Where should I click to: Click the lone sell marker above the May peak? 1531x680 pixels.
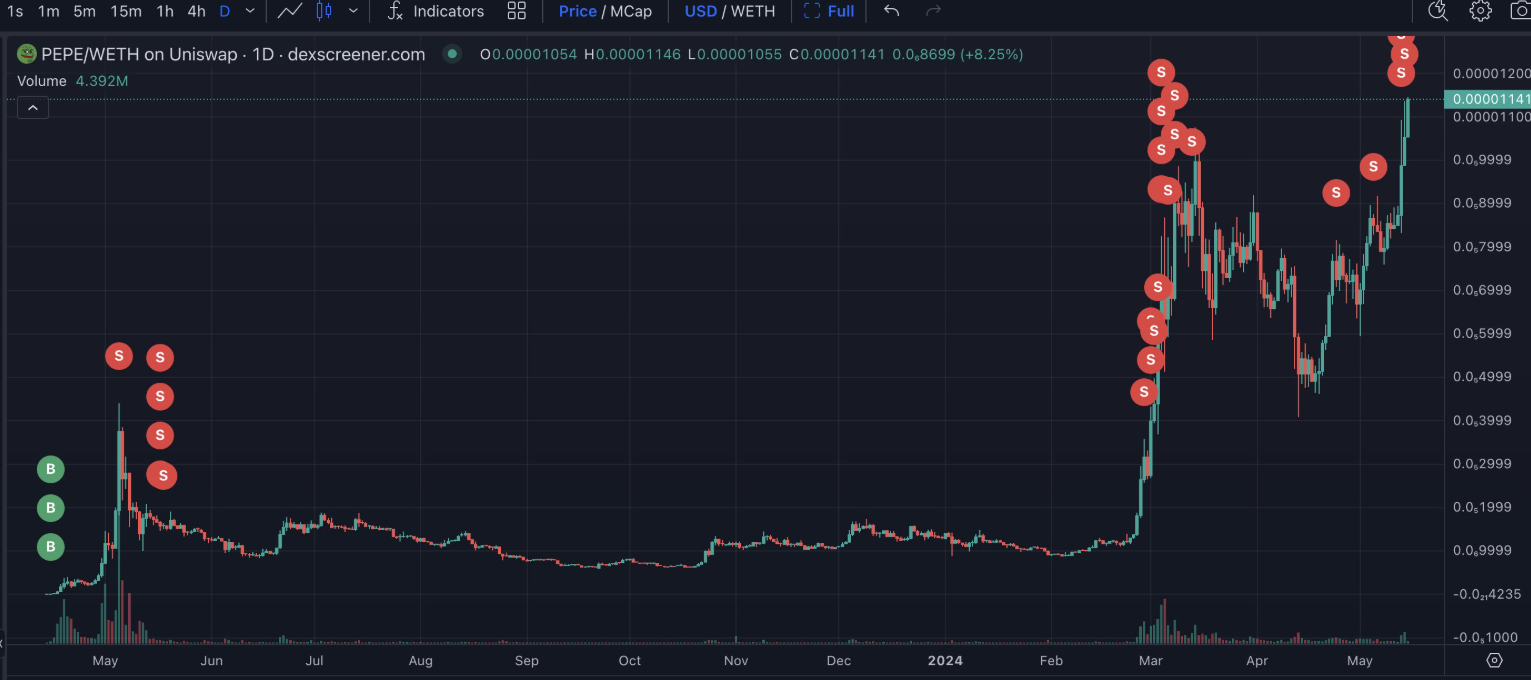coord(119,355)
